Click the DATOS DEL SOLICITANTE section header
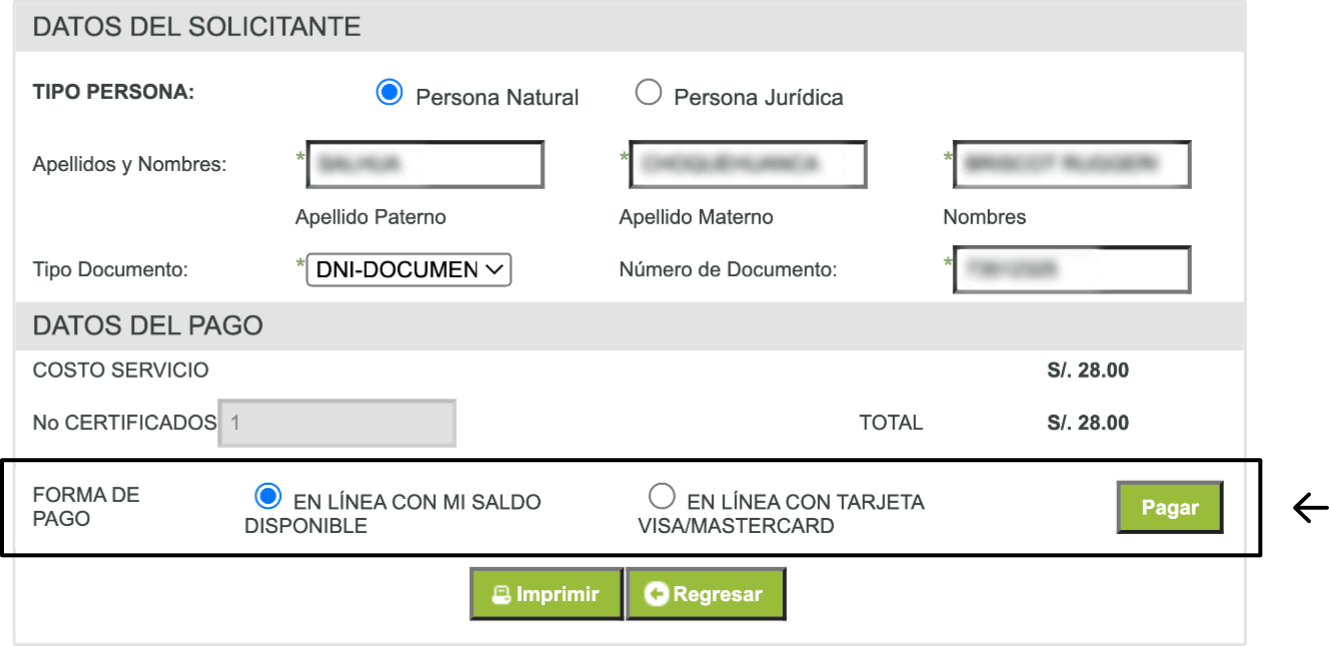 click(x=197, y=28)
